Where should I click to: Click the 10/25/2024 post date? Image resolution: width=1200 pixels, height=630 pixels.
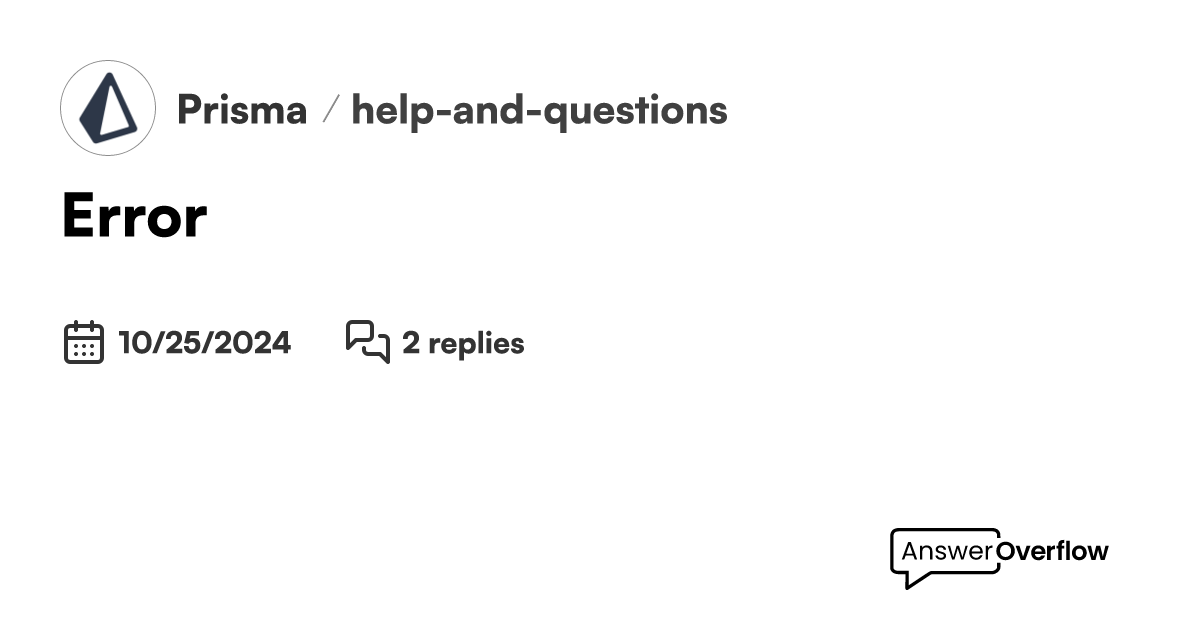click(204, 343)
